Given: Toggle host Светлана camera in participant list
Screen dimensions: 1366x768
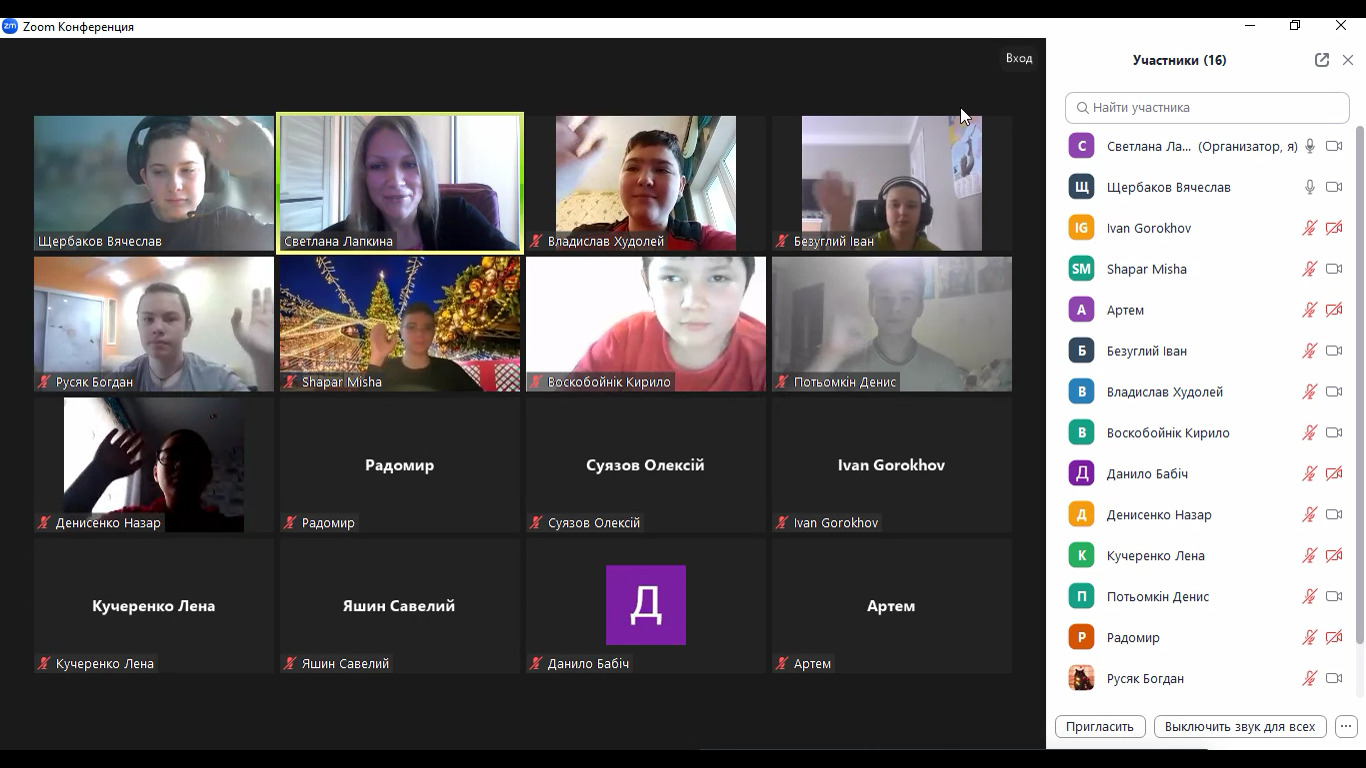Looking at the screenshot, I should tap(1334, 146).
